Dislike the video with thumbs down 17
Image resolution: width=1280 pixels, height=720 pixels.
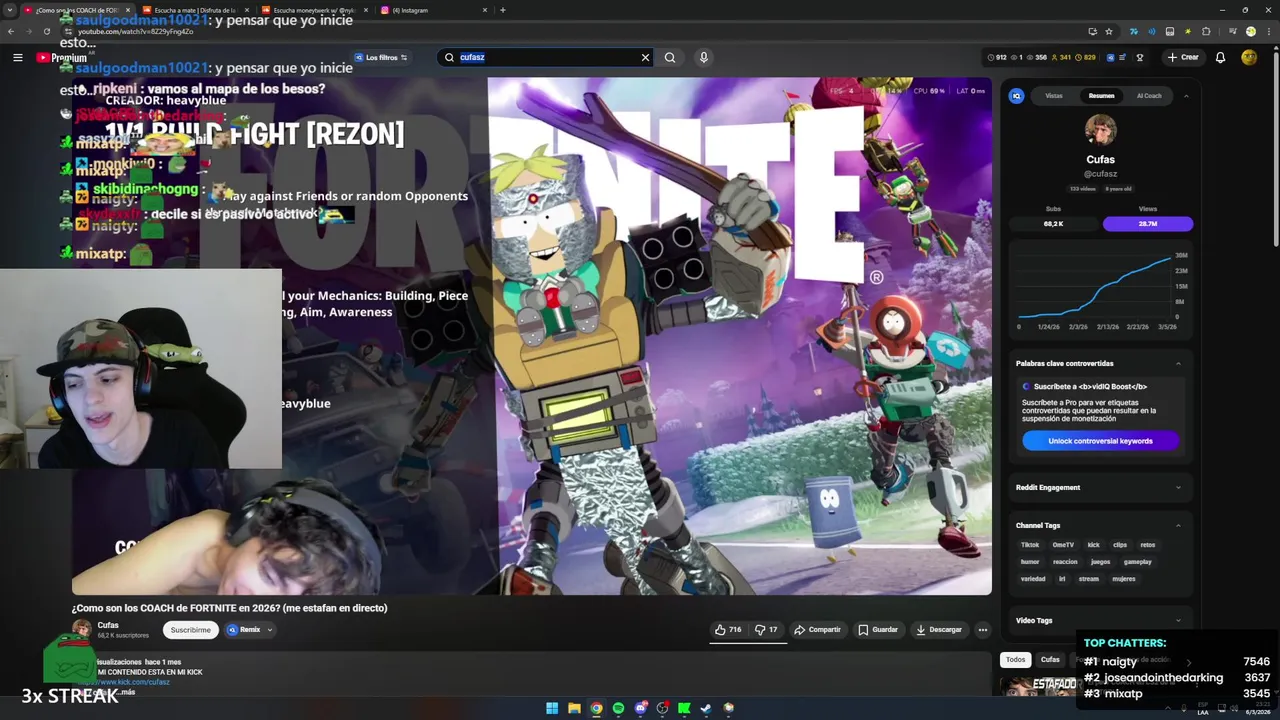(x=767, y=630)
